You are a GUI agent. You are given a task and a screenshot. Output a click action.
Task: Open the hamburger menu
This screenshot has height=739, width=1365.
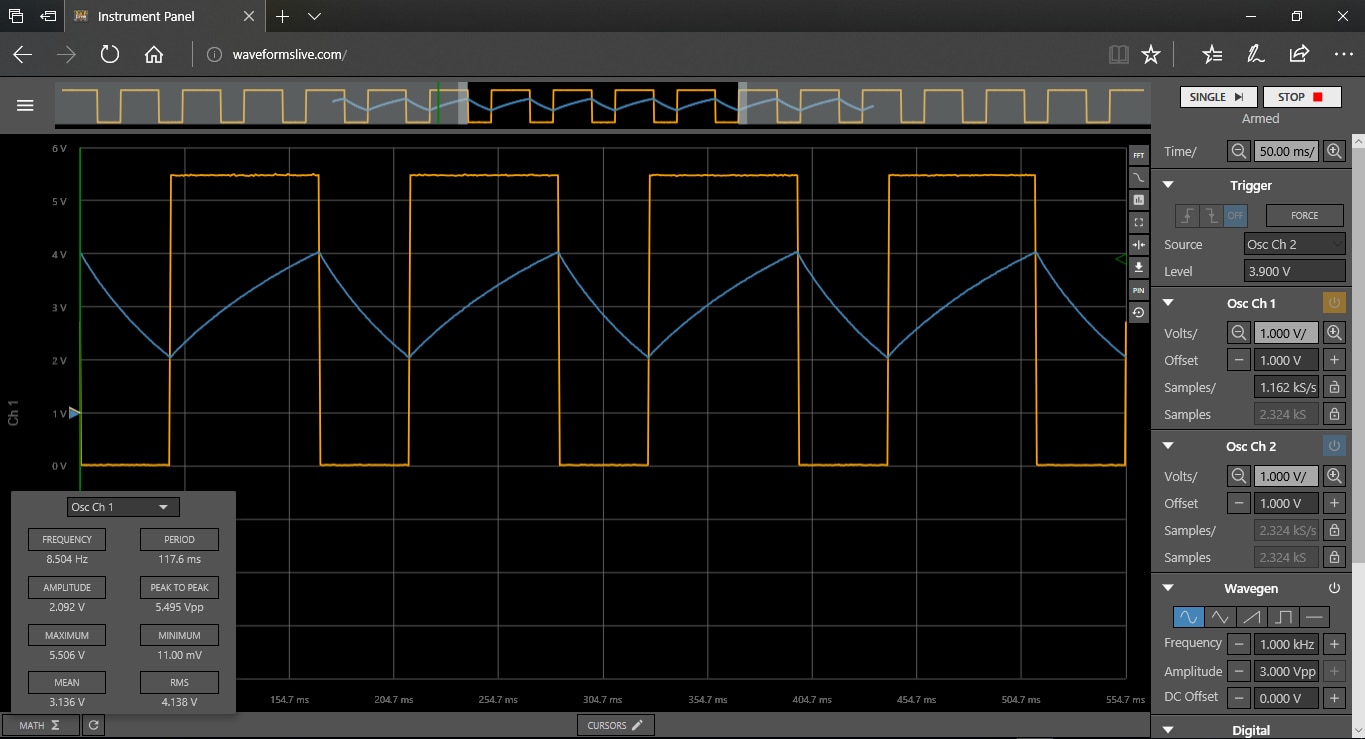tap(25, 105)
